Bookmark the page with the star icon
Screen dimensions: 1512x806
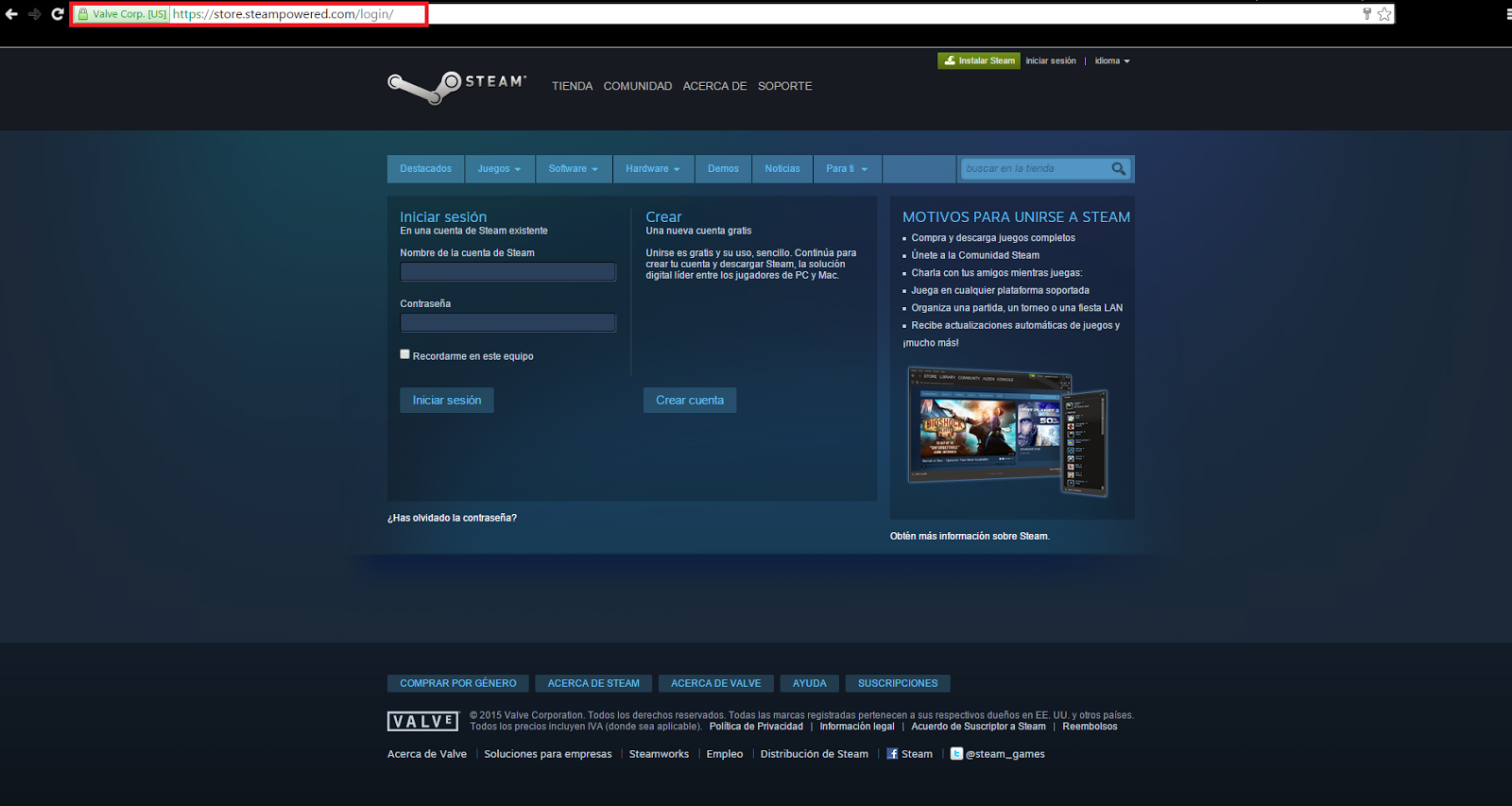(x=1384, y=14)
